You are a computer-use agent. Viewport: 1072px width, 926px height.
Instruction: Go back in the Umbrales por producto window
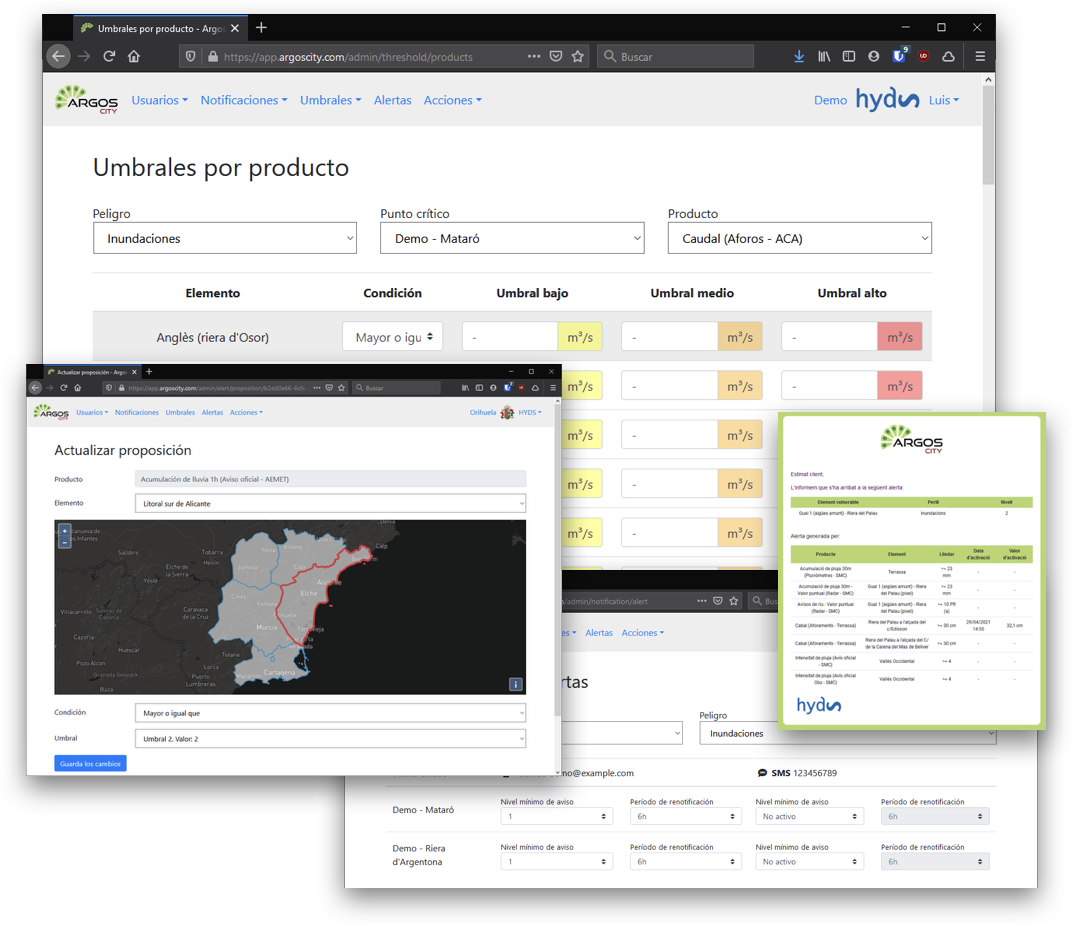pos(59,56)
